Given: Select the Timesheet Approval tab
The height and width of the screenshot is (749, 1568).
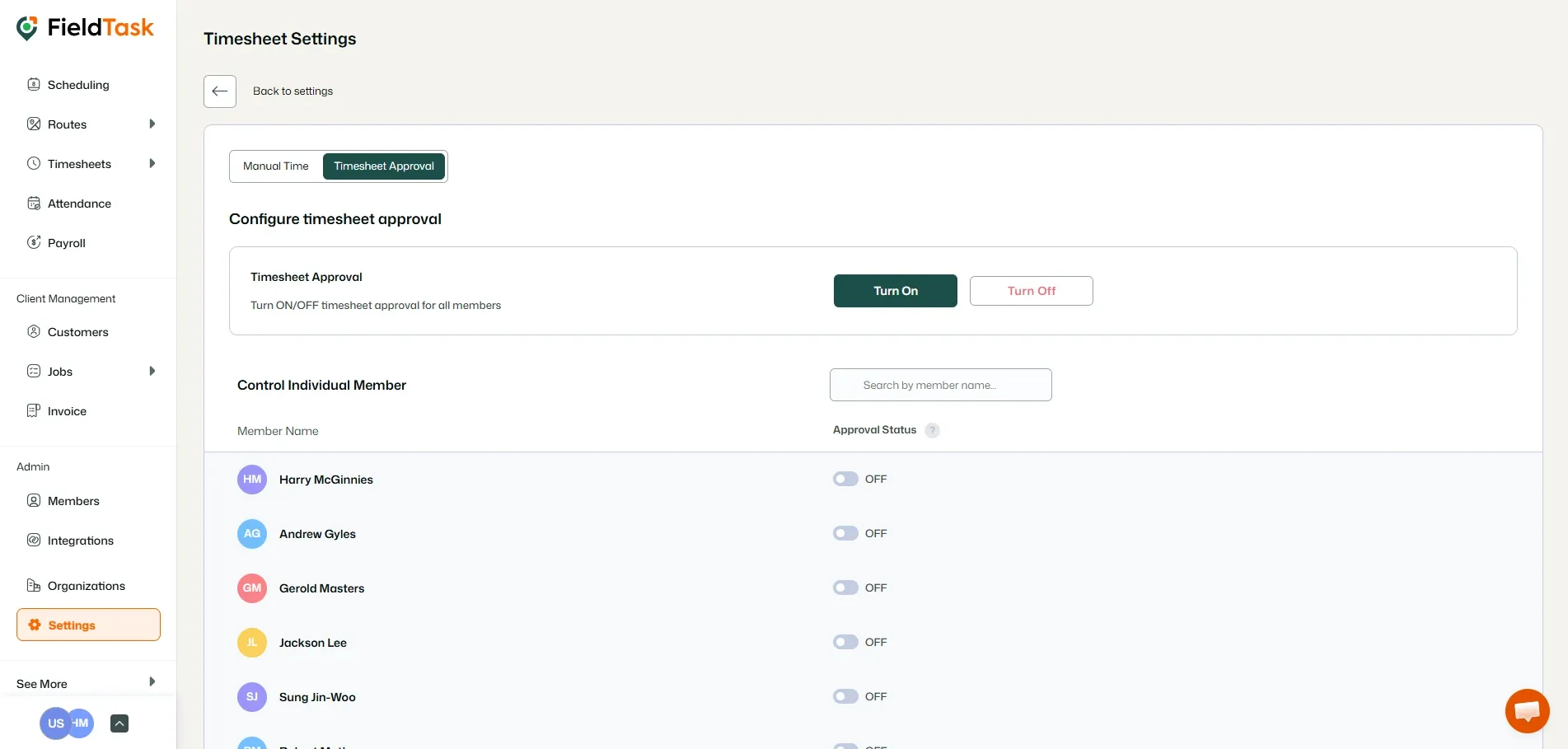Looking at the screenshot, I should [x=384, y=166].
